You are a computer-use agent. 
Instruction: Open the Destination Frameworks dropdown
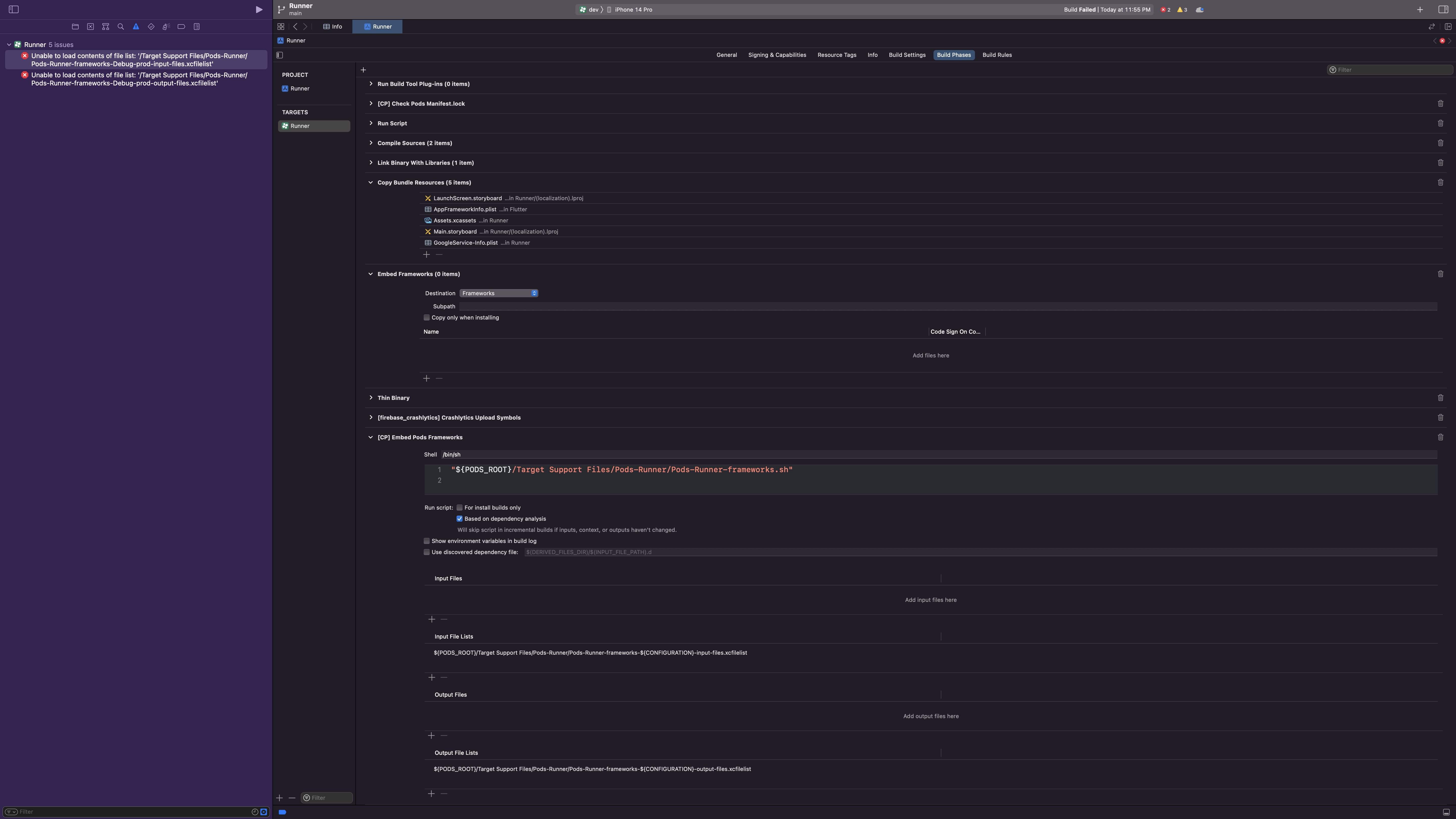point(498,293)
